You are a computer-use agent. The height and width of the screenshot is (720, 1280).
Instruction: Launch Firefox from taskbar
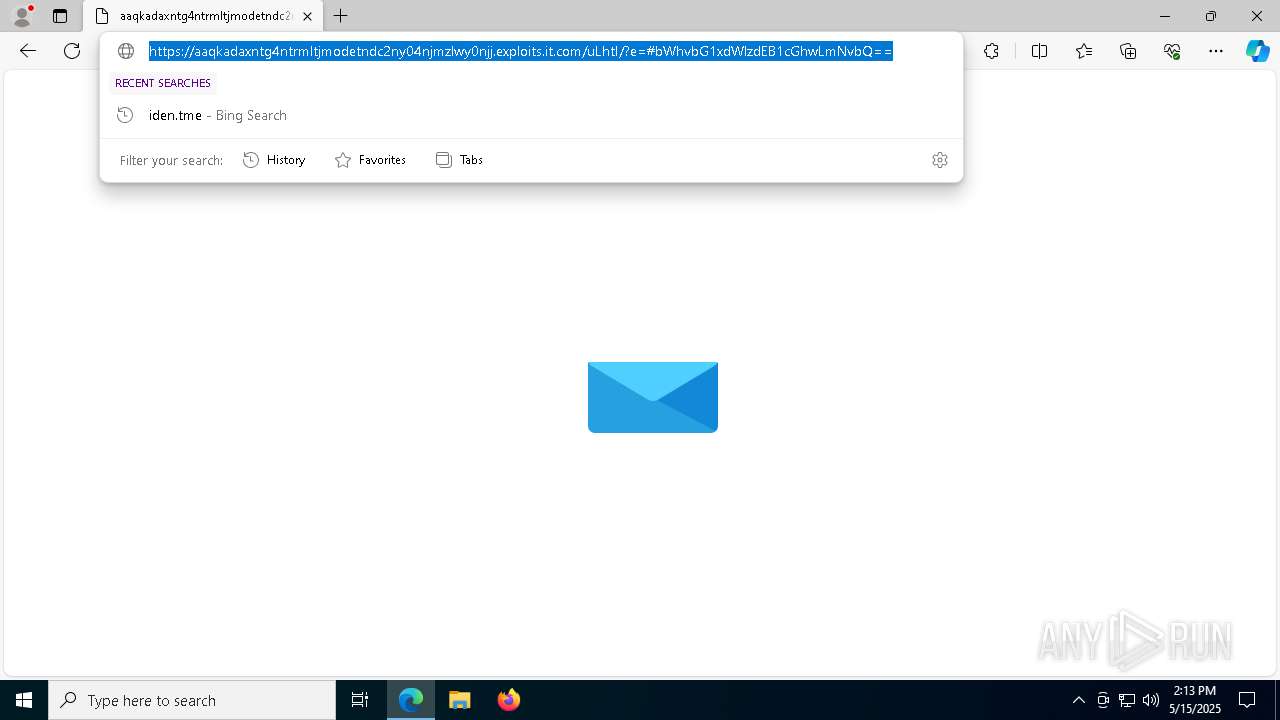pyautogui.click(x=509, y=700)
